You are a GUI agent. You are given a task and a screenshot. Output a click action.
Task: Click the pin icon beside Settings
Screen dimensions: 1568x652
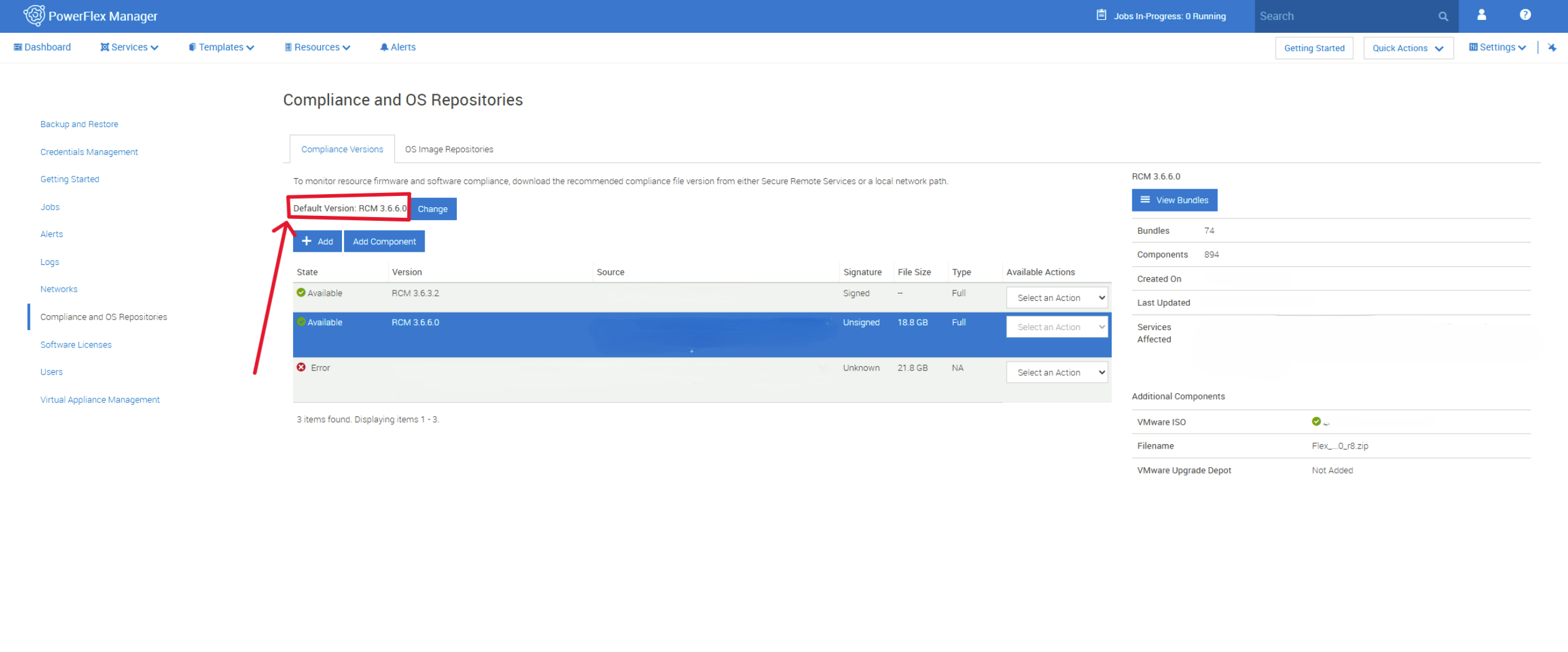(1552, 48)
